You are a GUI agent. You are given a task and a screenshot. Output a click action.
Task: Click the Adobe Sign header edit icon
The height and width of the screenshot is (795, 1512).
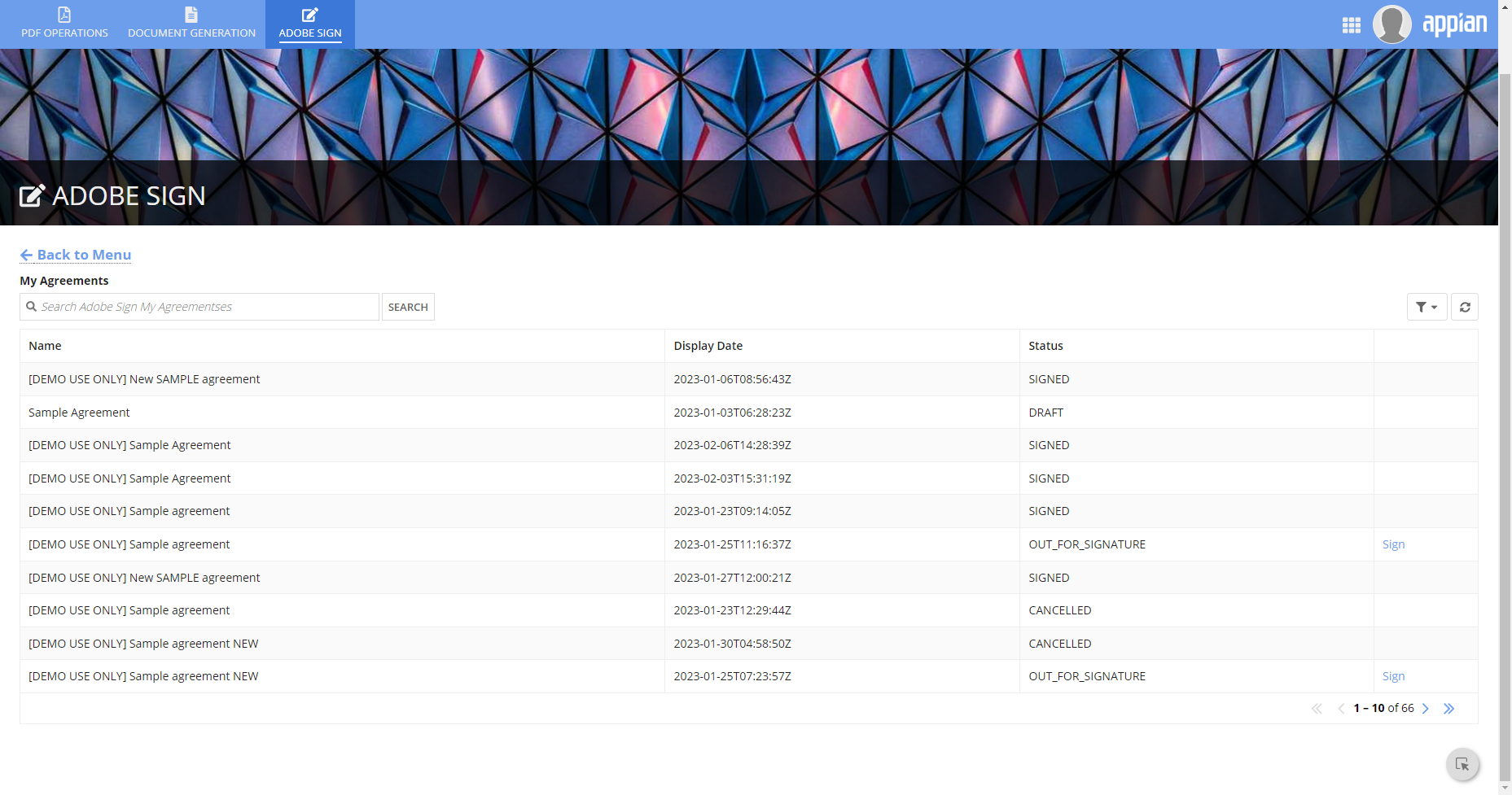tap(32, 196)
